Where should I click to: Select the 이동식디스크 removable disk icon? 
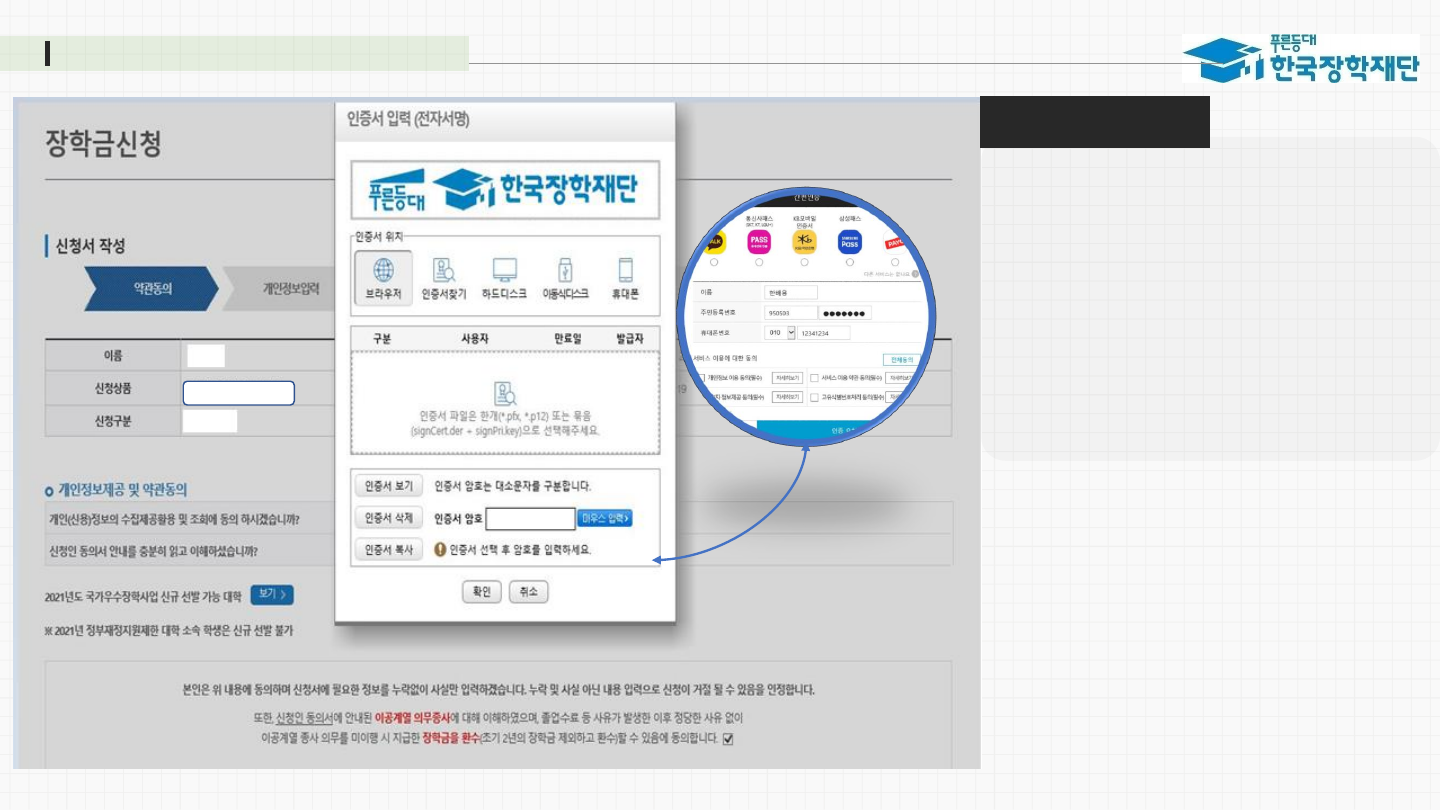565,278
